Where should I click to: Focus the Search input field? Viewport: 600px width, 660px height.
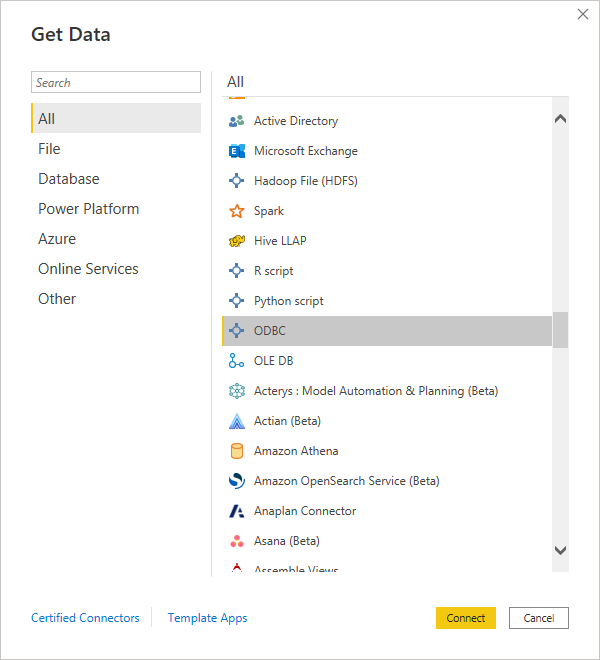116,82
